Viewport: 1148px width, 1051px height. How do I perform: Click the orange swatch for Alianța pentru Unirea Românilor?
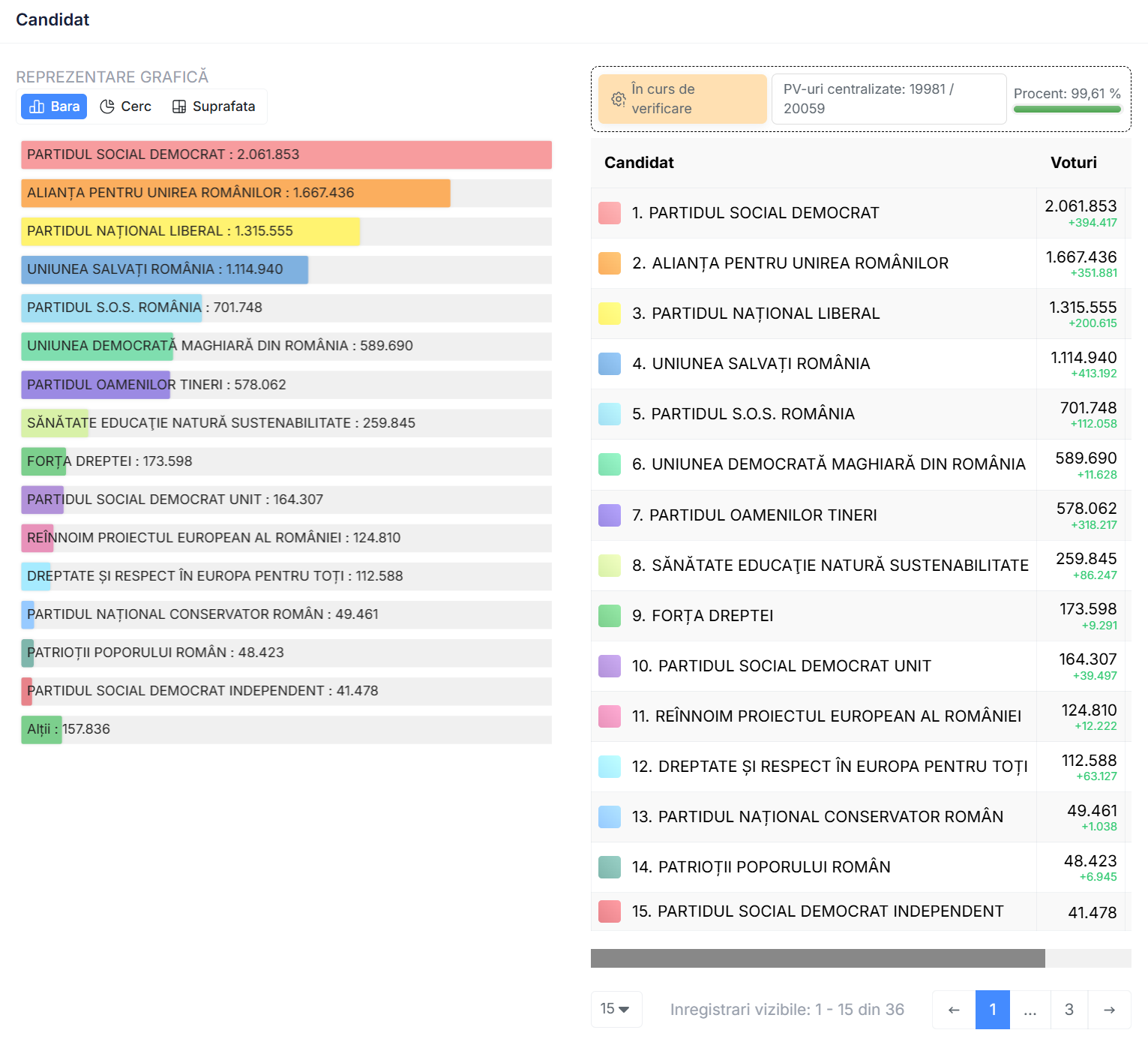(x=610, y=263)
